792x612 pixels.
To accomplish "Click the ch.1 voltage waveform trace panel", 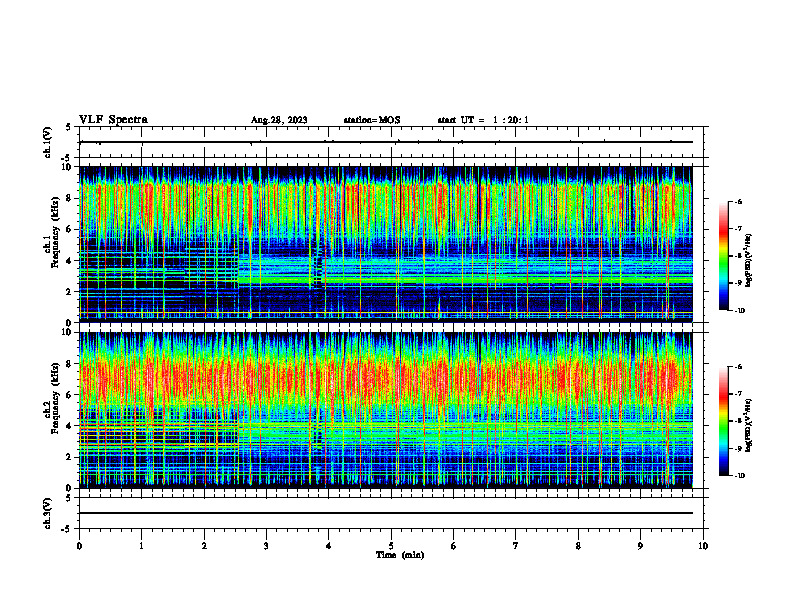I will 390,142.
